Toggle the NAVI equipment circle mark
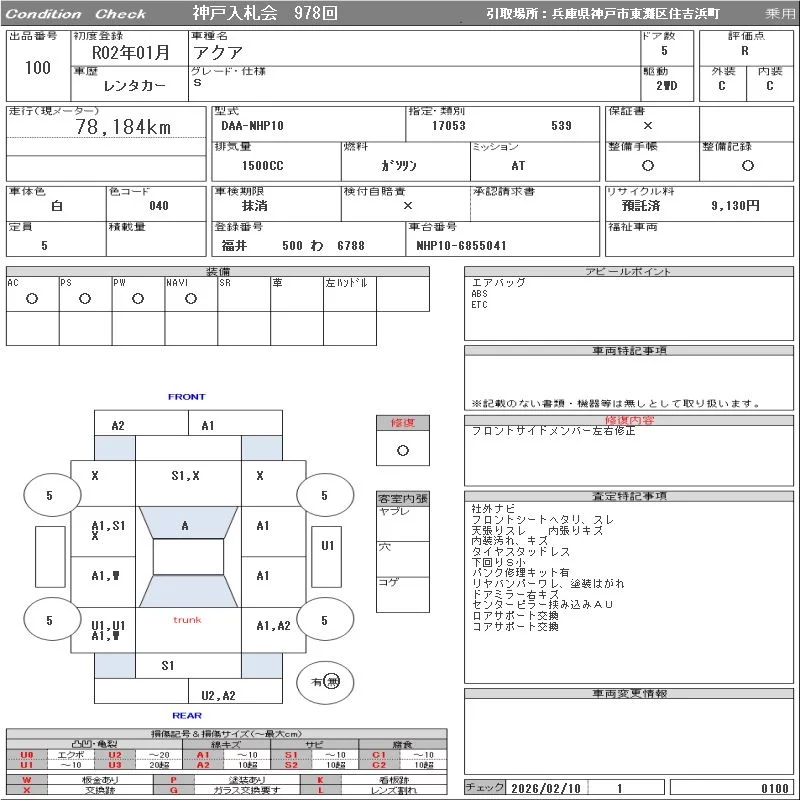This screenshot has width=800, height=800. tap(190, 298)
